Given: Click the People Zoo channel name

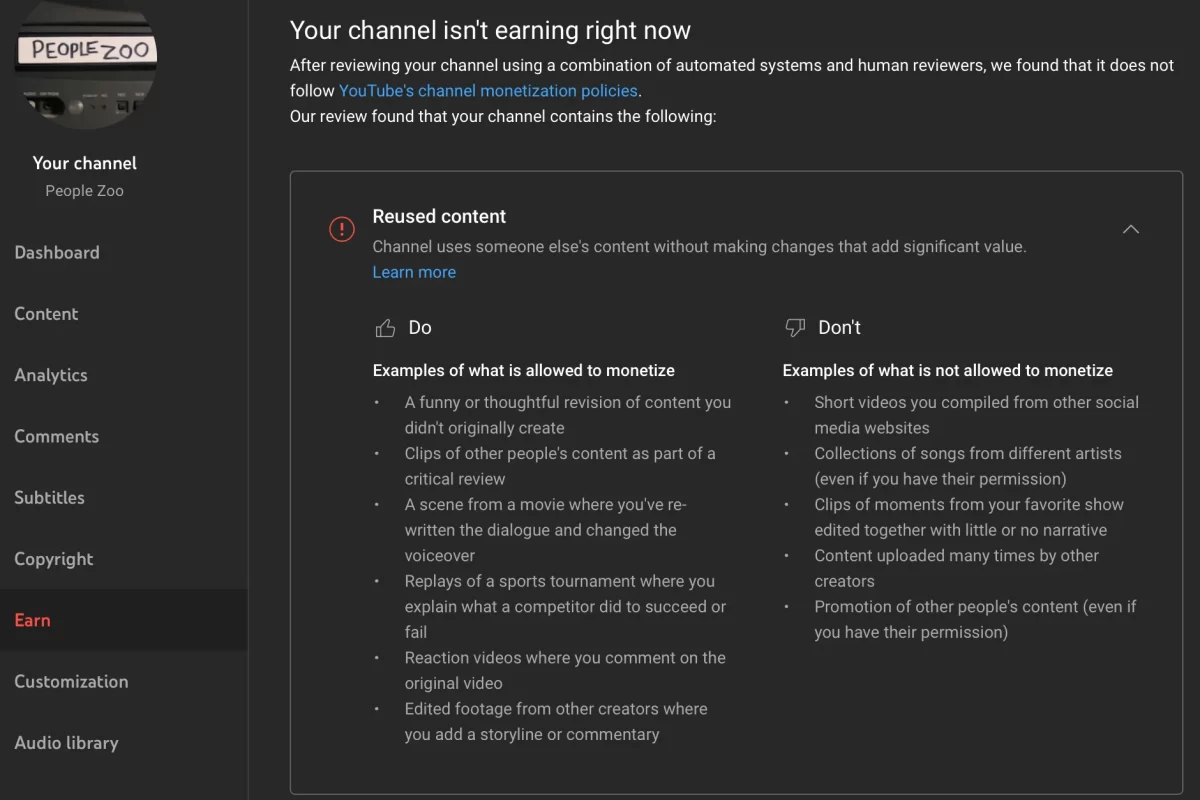Looking at the screenshot, I should coord(84,190).
